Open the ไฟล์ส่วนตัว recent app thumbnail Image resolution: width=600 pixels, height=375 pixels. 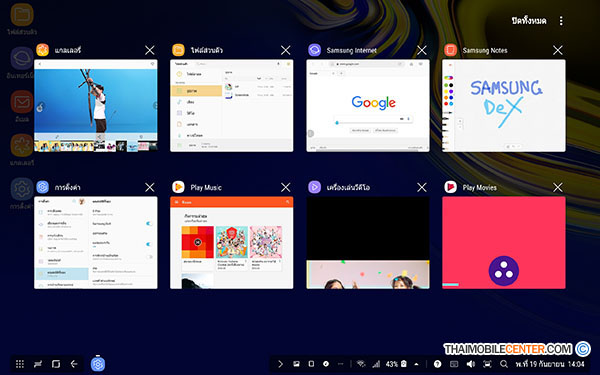point(232,106)
